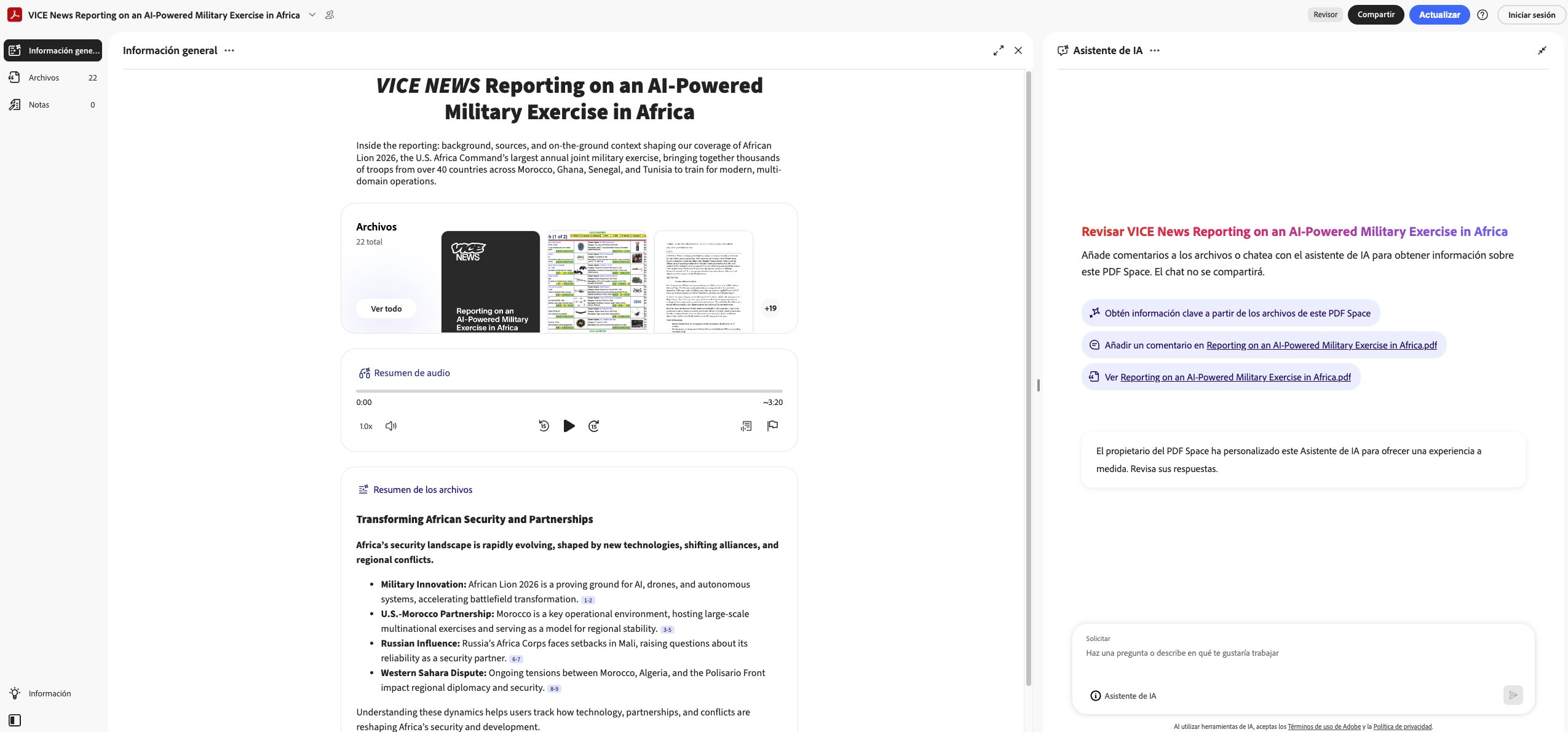Image resolution: width=1568 pixels, height=732 pixels.
Task: Open citation 1-2 for Military Innovation
Action: [x=588, y=600]
